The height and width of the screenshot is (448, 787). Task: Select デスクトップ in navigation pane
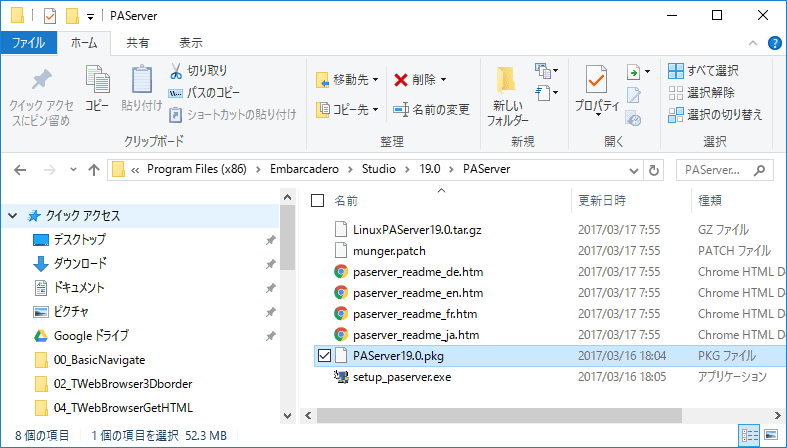point(79,240)
